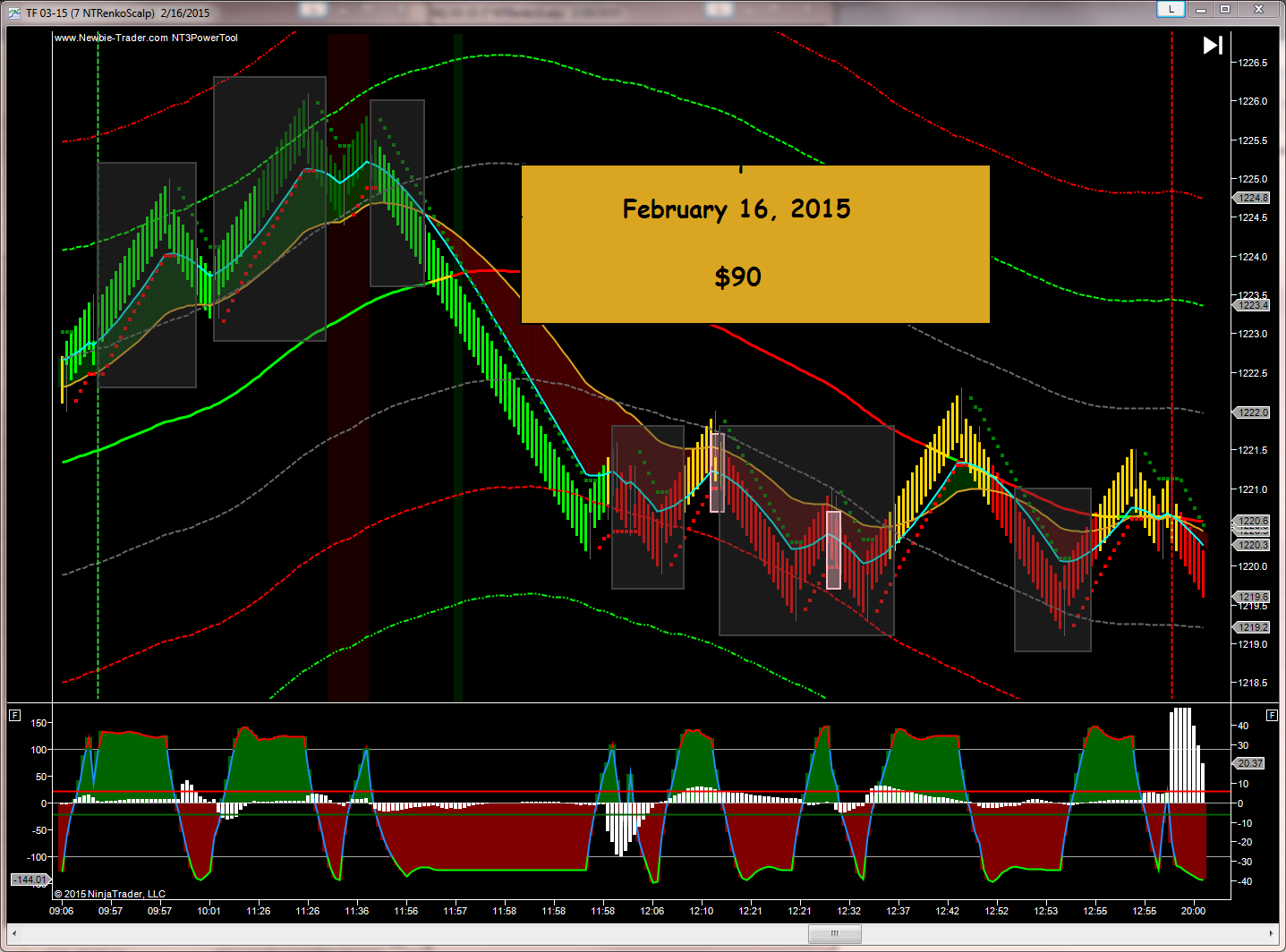Click the 1219.6 price marker
The height and width of the screenshot is (952, 1286).
coord(1253,597)
